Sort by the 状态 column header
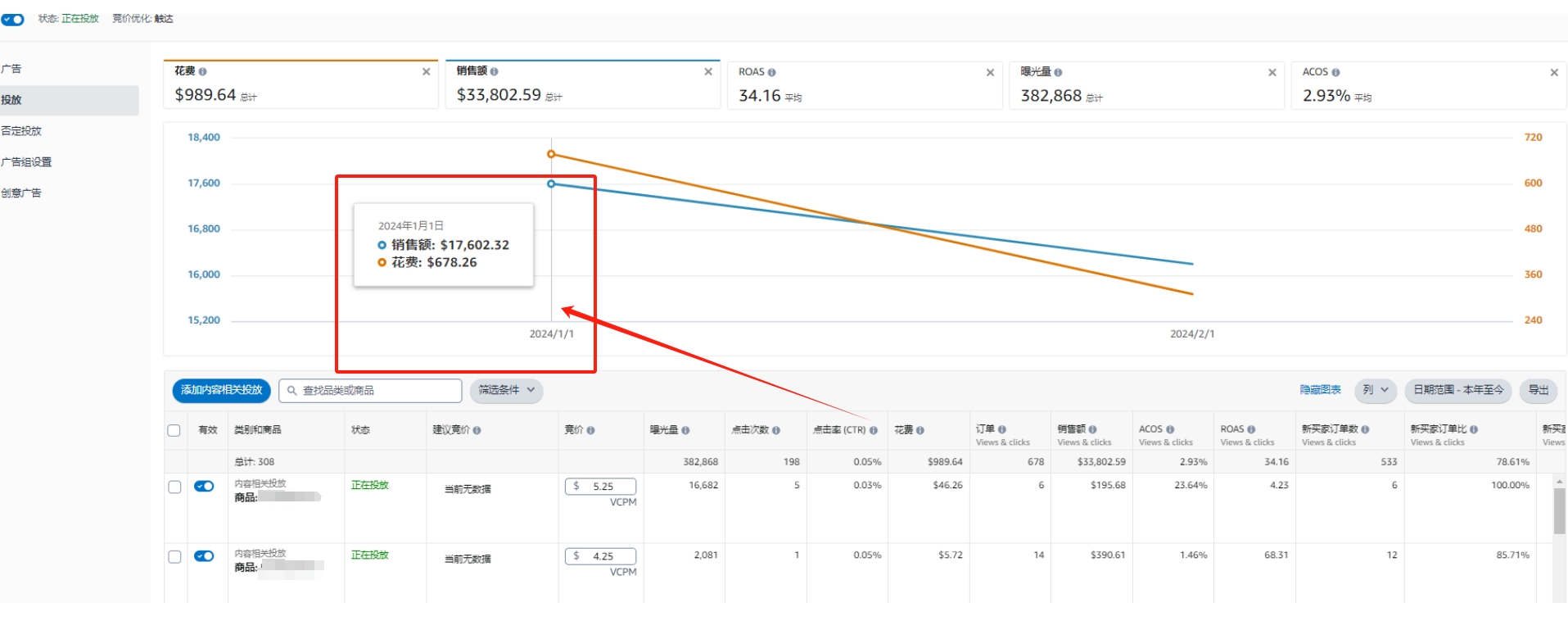This screenshot has width=1568, height=630. [360, 430]
